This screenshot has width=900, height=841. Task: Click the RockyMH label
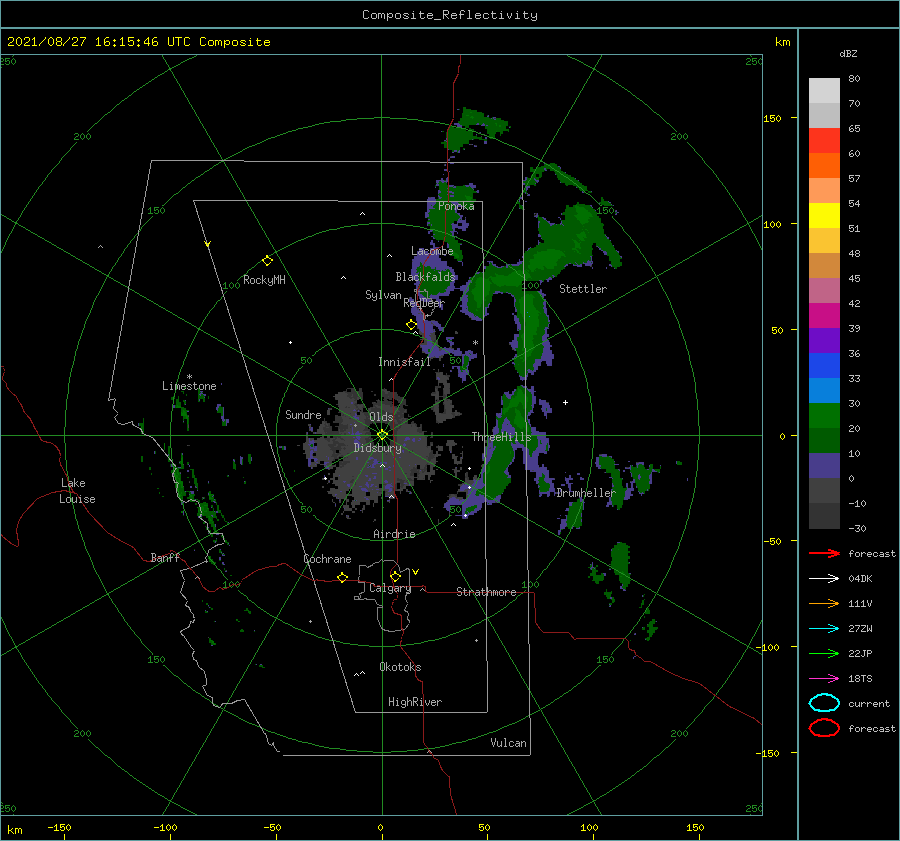pos(264,280)
